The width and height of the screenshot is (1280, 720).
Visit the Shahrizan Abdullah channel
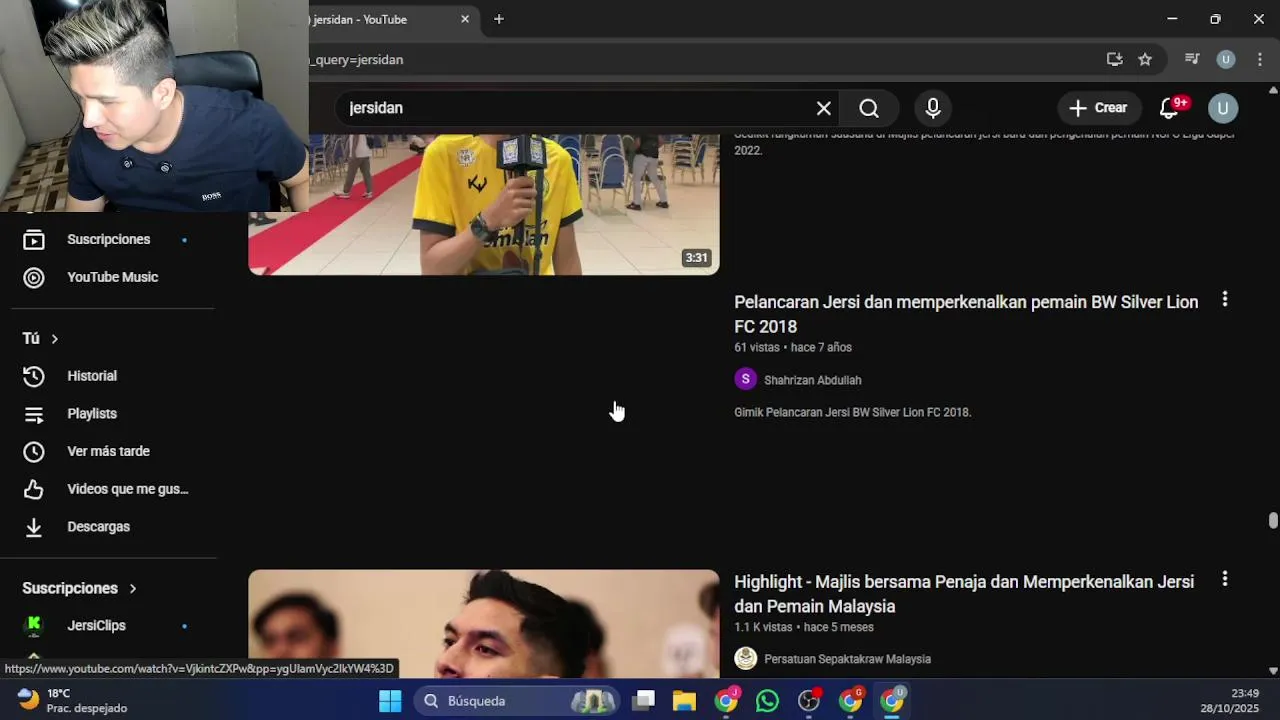[812, 380]
